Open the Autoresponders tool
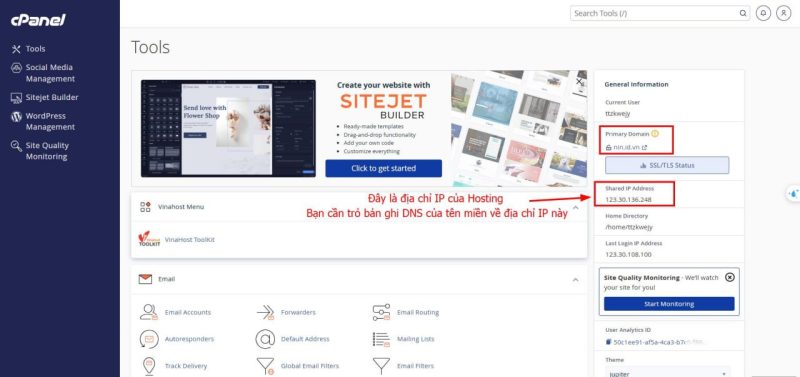800x377 pixels. (x=189, y=339)
